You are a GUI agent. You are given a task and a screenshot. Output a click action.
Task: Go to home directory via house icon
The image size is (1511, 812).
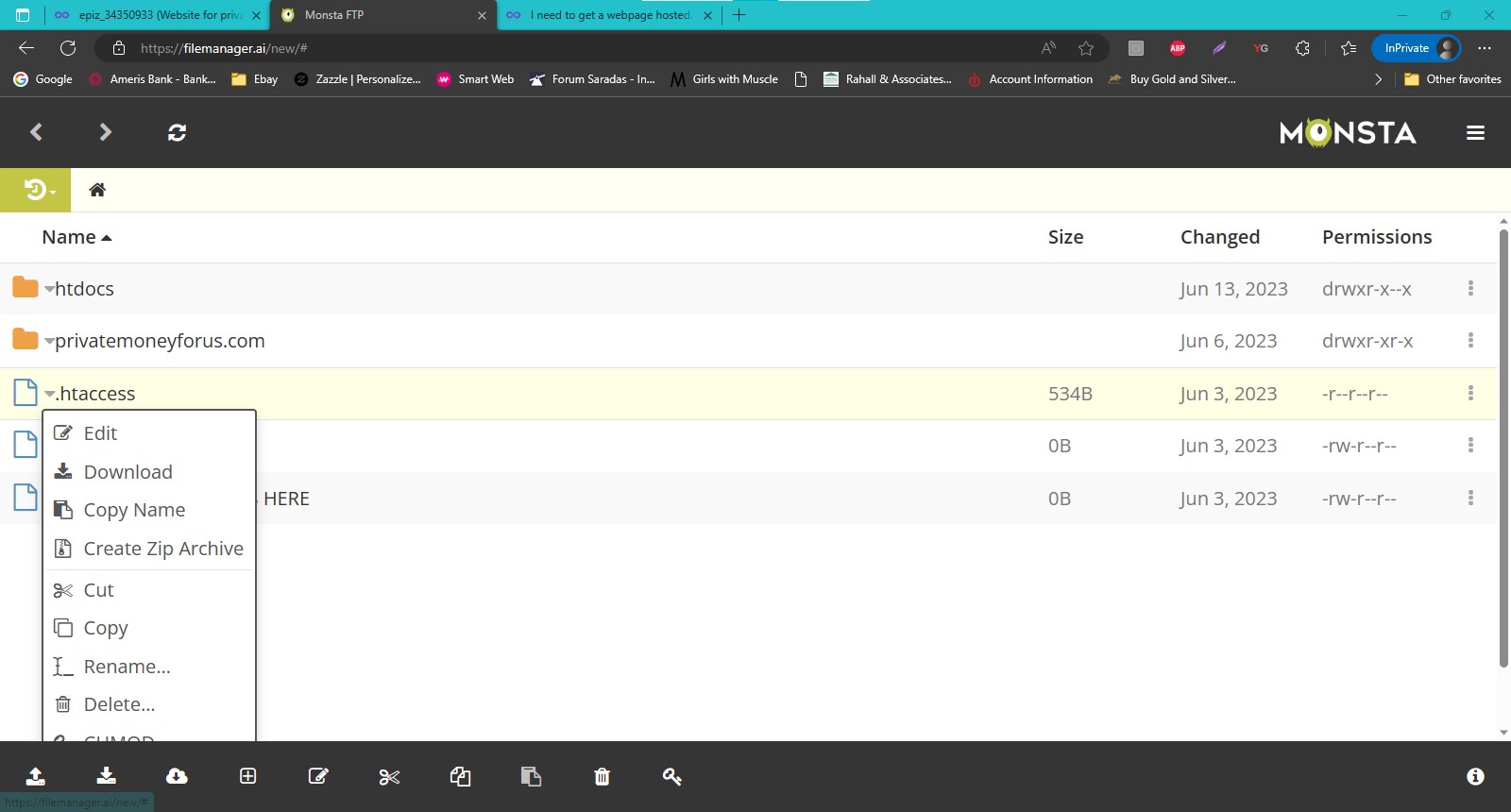click(96, 190)
